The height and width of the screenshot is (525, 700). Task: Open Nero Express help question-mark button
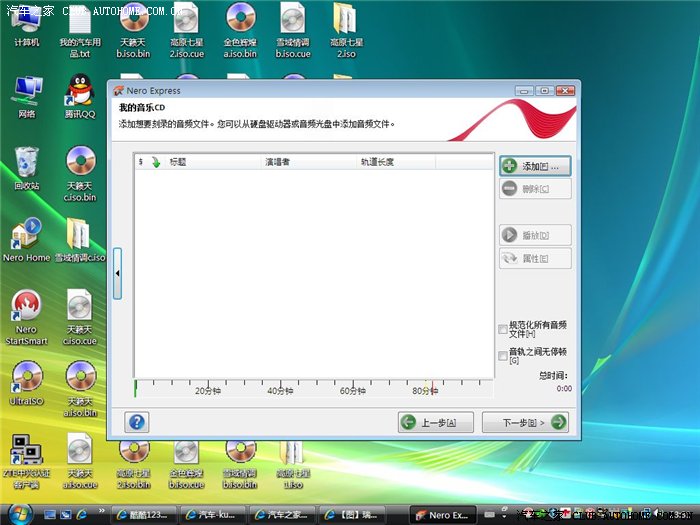(x=137, y=422)
